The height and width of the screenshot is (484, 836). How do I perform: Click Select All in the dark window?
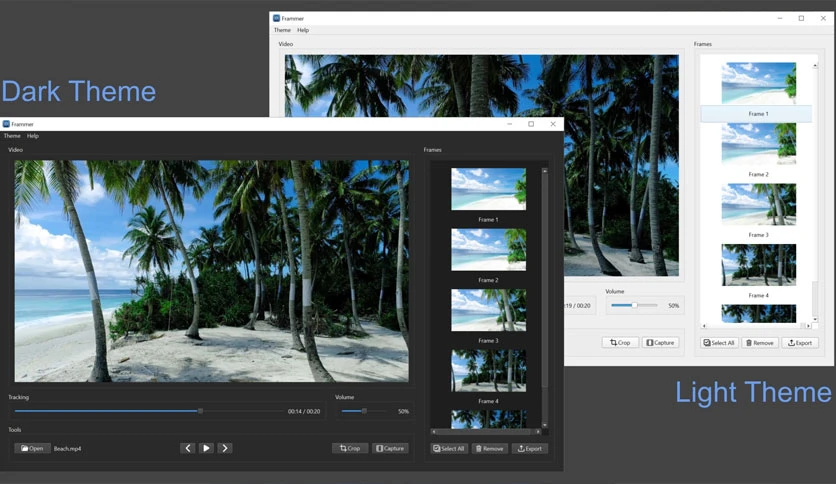[449, 448]
